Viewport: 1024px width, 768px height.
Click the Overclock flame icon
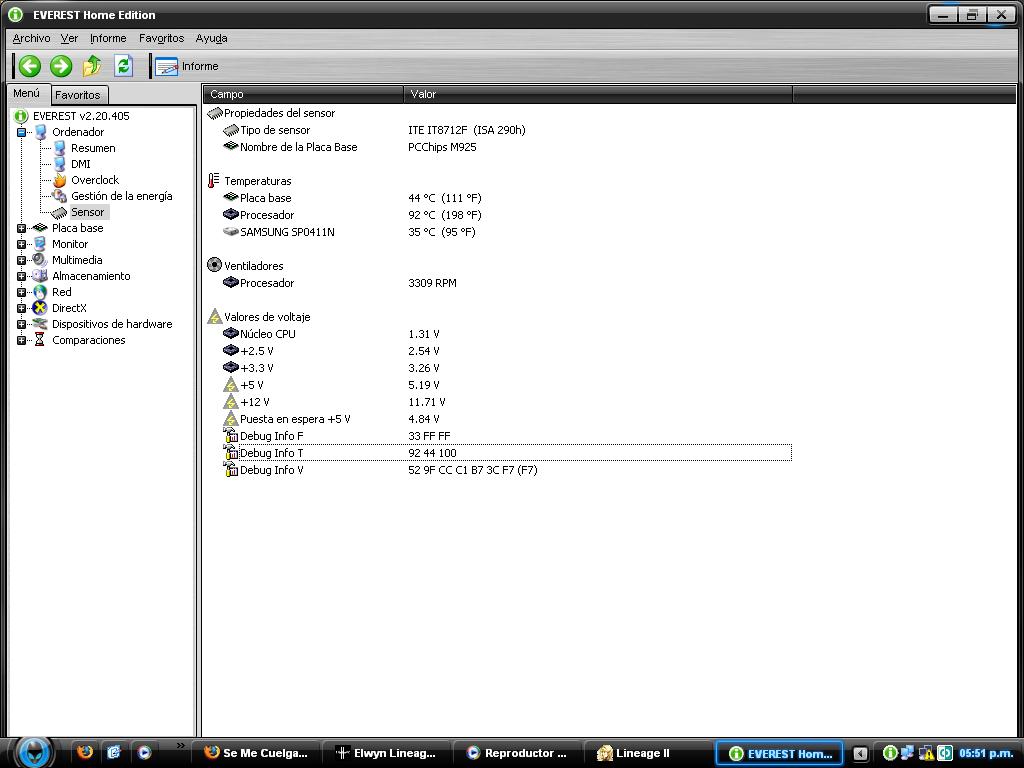click(59, 180)
